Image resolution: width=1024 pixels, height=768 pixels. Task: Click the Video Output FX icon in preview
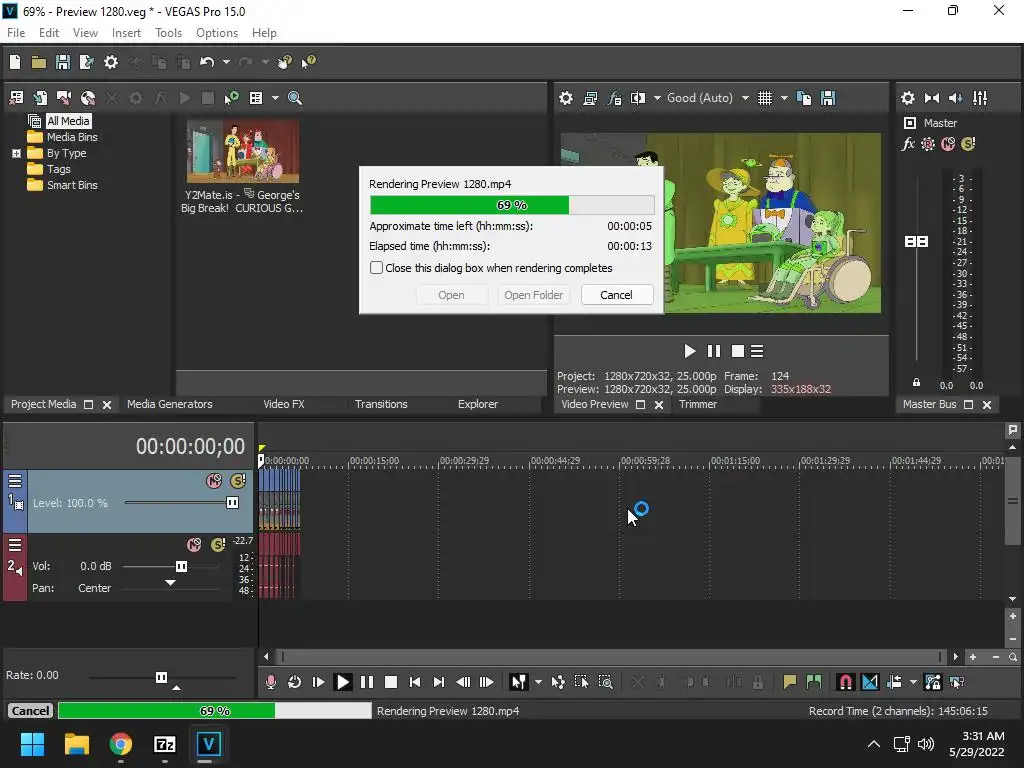pos(615,99)
